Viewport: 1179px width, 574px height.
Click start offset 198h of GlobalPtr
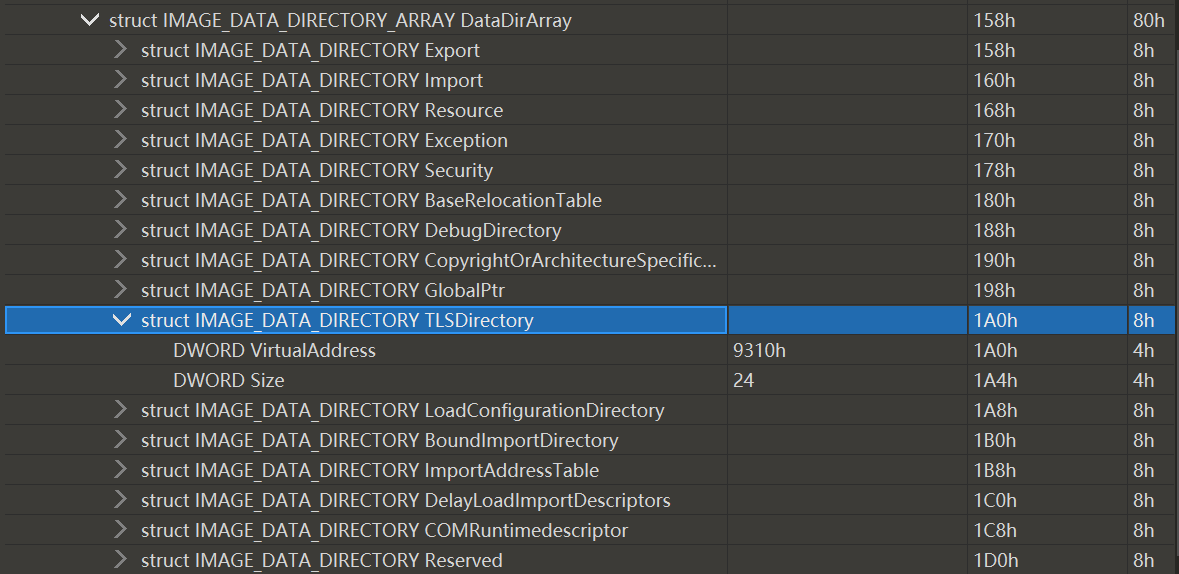994,290
